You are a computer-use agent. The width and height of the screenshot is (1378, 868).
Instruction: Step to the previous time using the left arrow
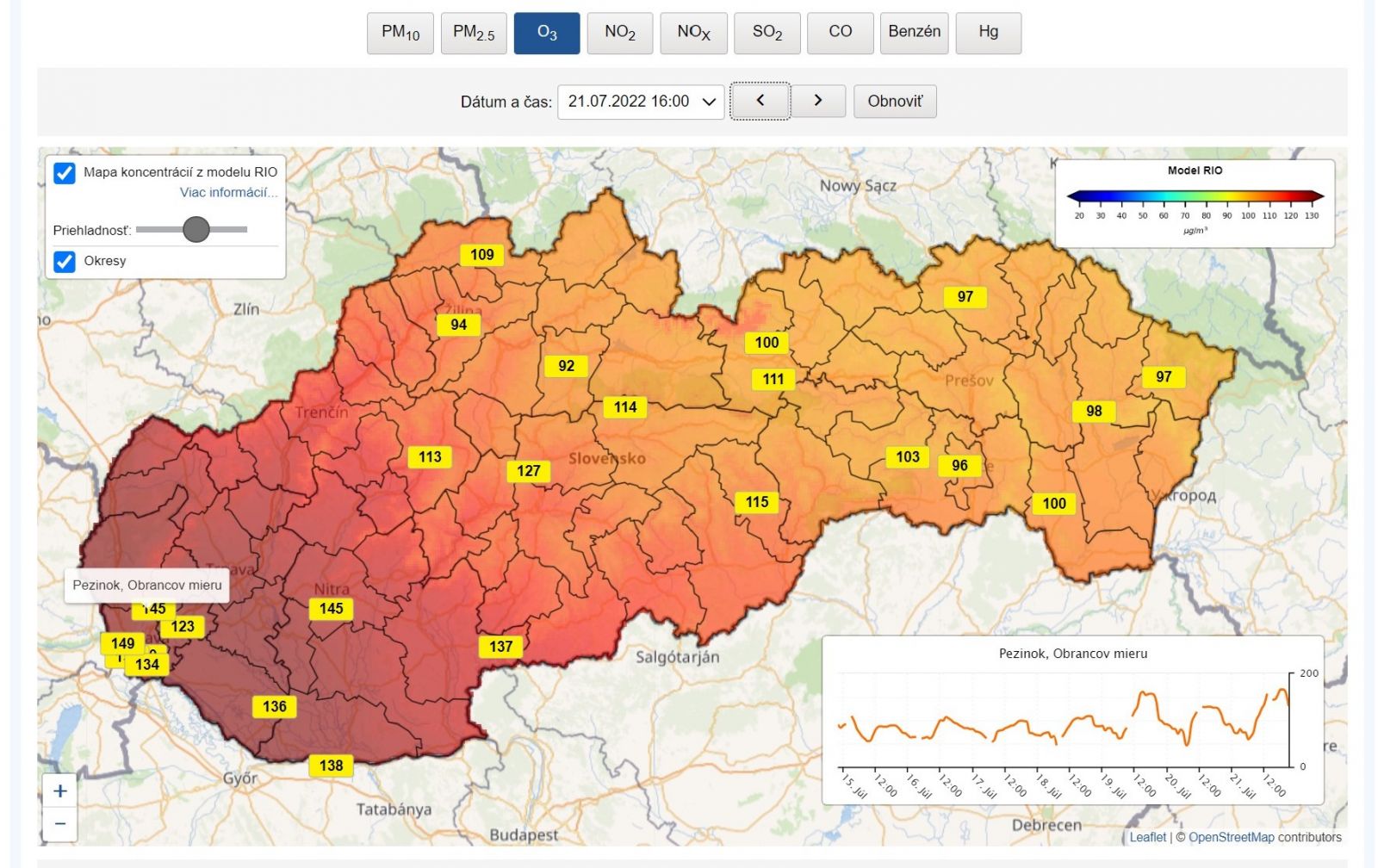tap(761, 101)
